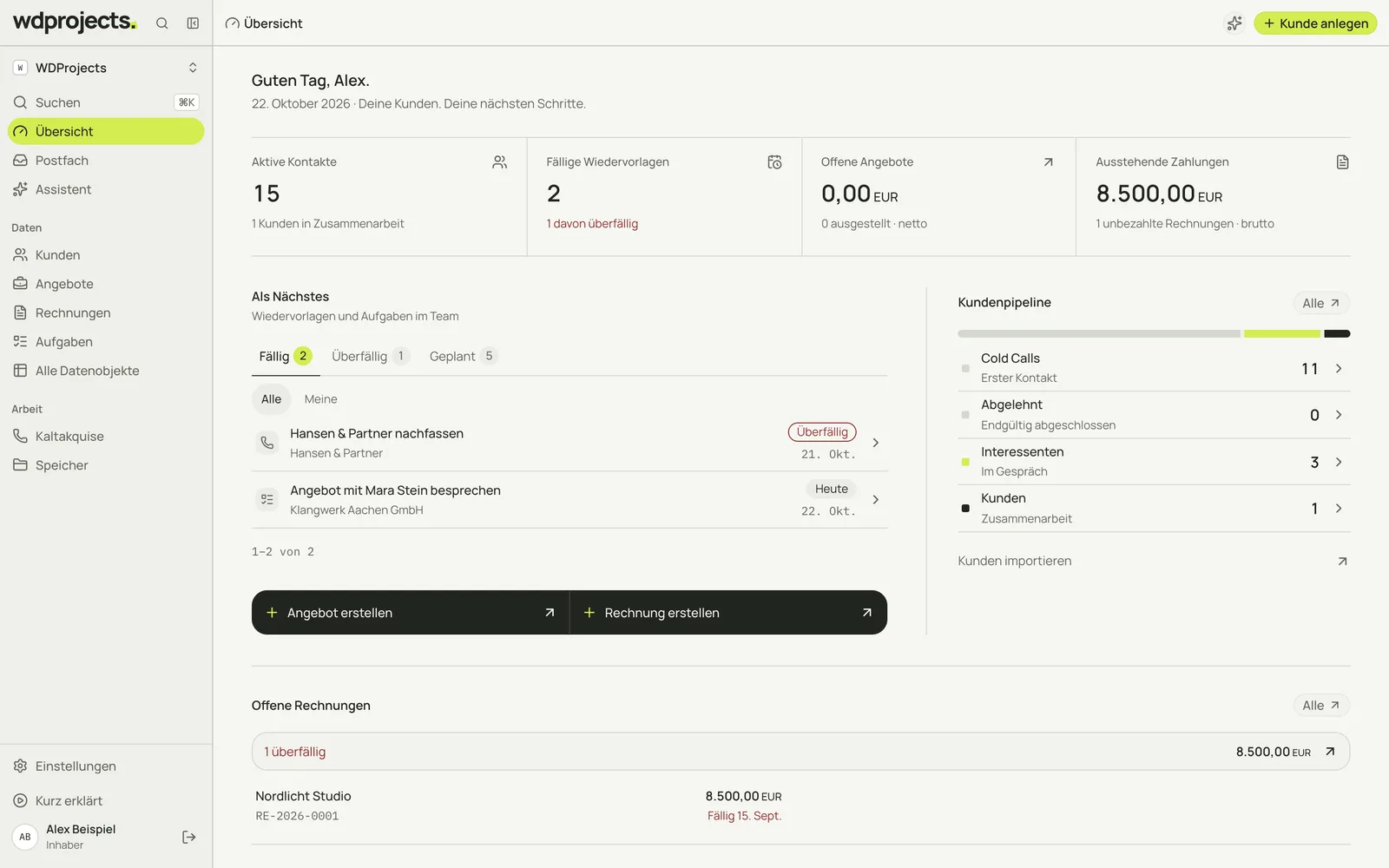Switch to the Geplant tab
Viewport: 1389px width, 868px height.
pyautogui.click(x=464, y=356)
